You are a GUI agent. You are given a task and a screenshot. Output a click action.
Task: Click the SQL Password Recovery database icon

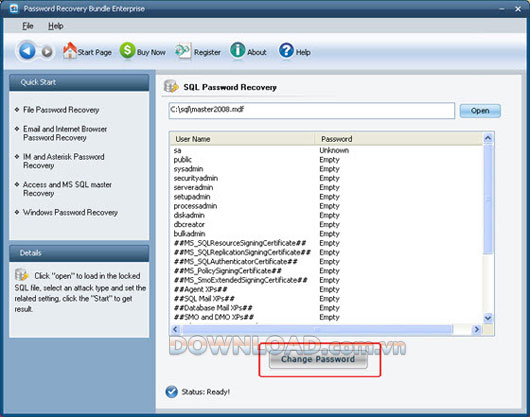(171, 87)
